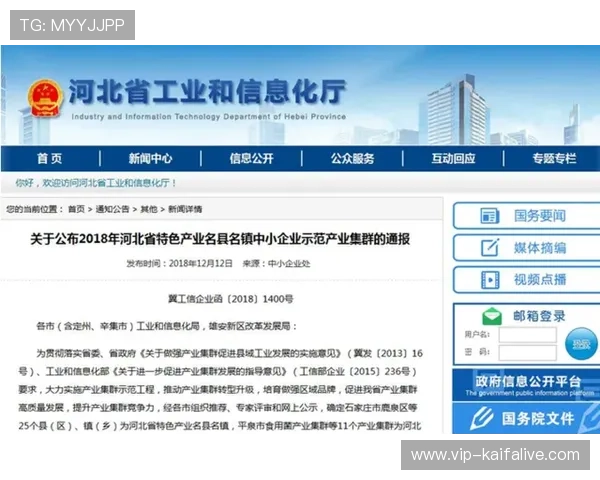
Task: Click the 密码 input field
Action: 528,353
